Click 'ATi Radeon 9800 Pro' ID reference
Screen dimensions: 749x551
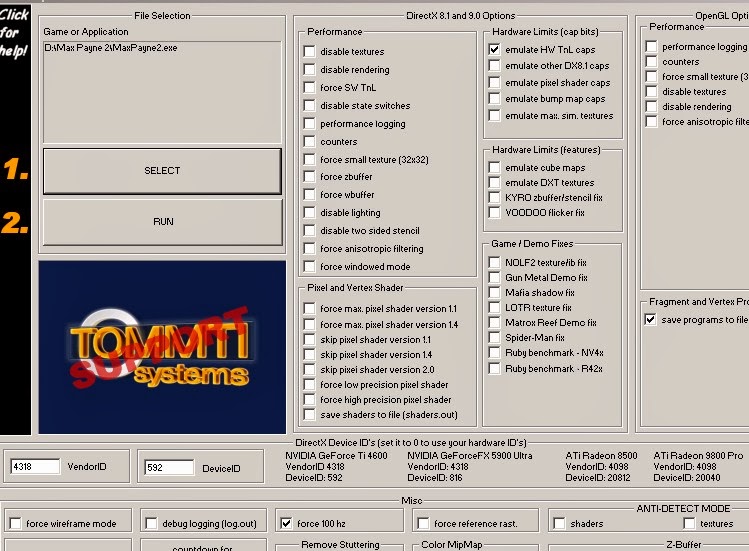pos(698,455)
